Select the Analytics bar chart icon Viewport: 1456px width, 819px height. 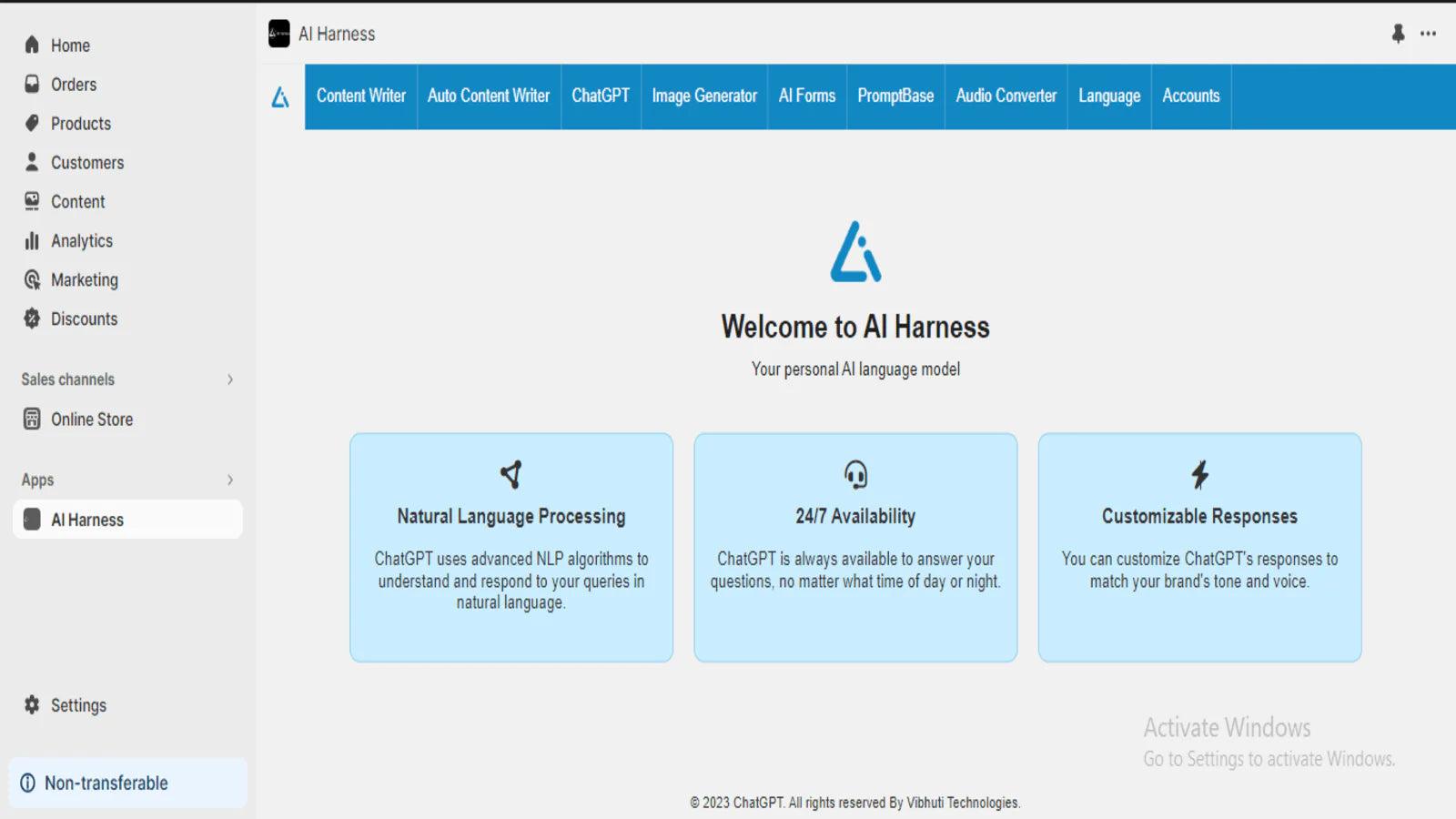pos(31,240)
